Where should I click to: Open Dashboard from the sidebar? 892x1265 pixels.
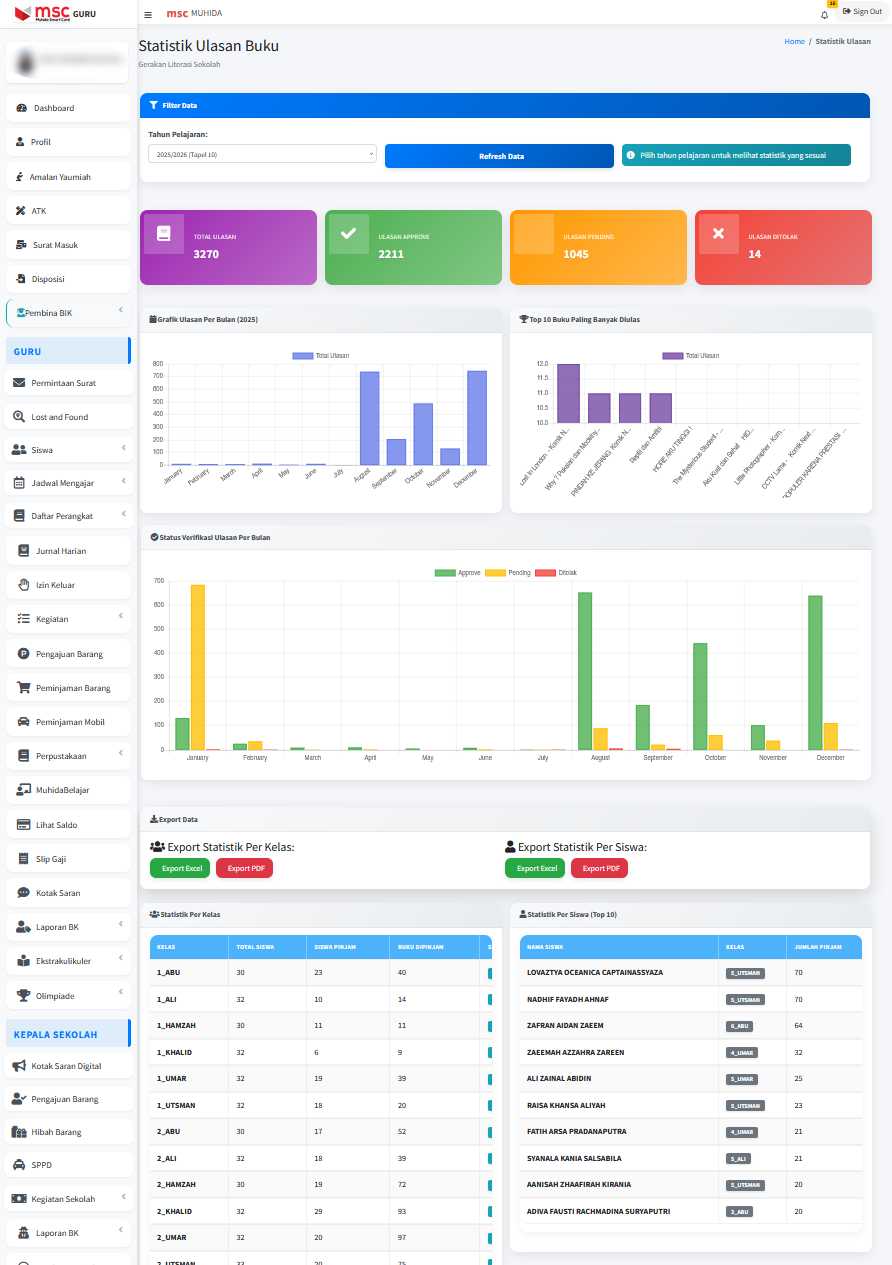coord(54,108)
